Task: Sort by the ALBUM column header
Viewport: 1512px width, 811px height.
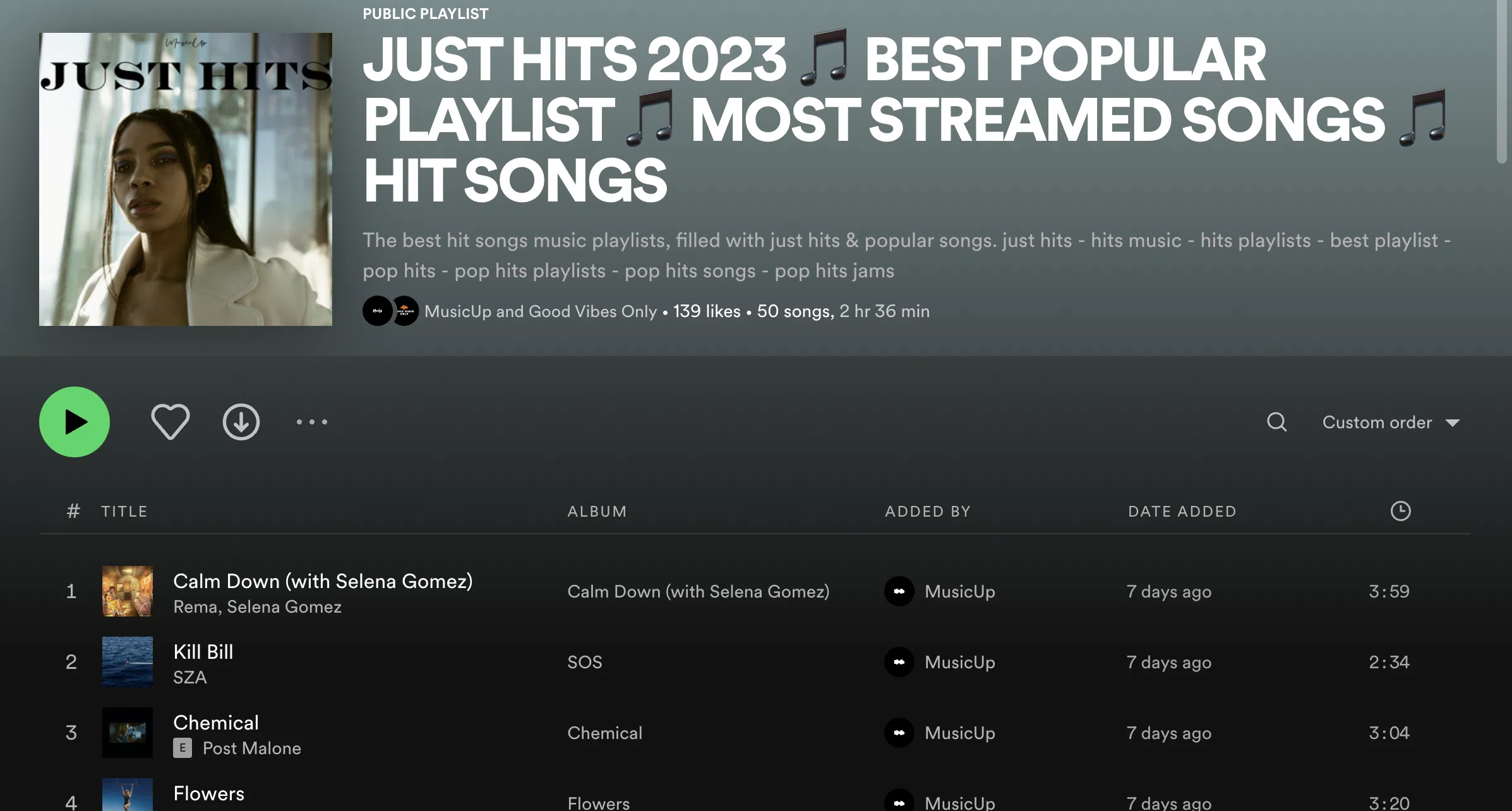Action: pos(597,512)
